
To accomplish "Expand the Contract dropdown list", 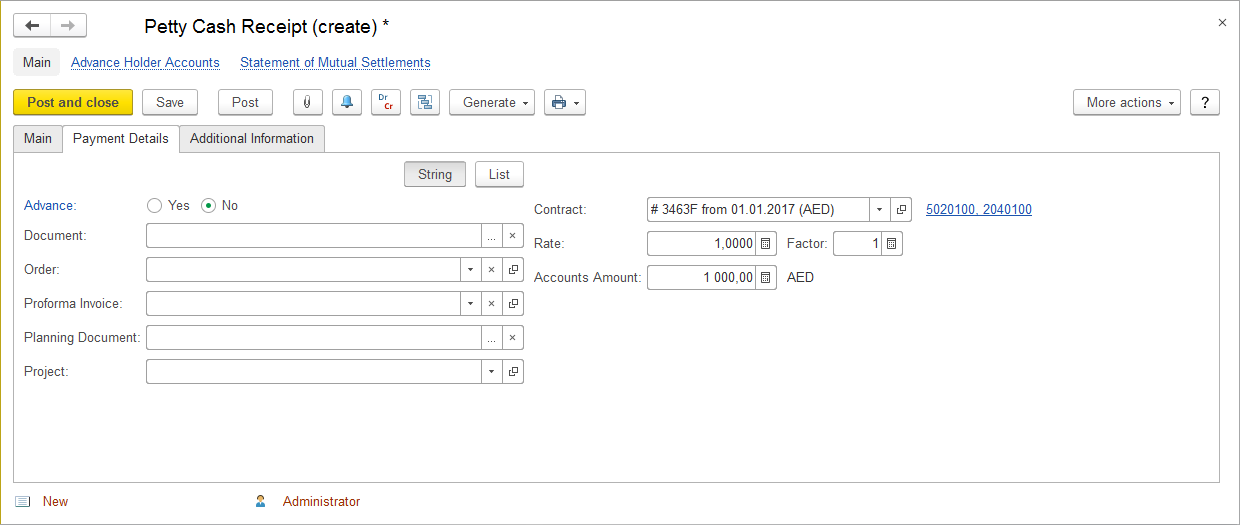I will [878, 210].
